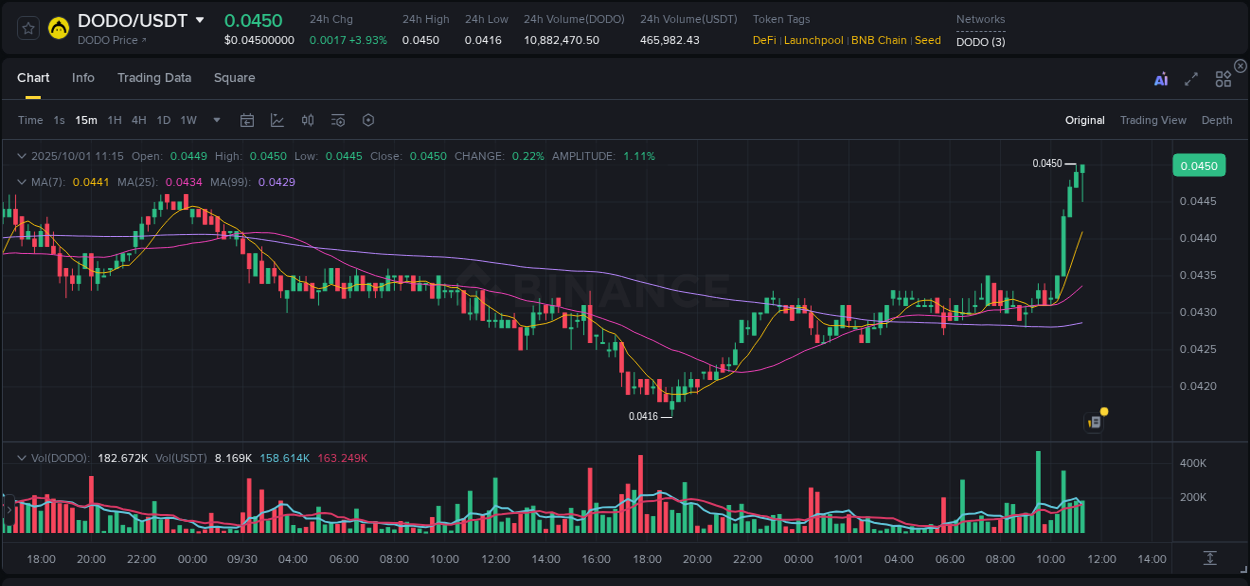Select the chart style line icon
The height and width of the screenshot is (586, 1250).
(277, 120)
